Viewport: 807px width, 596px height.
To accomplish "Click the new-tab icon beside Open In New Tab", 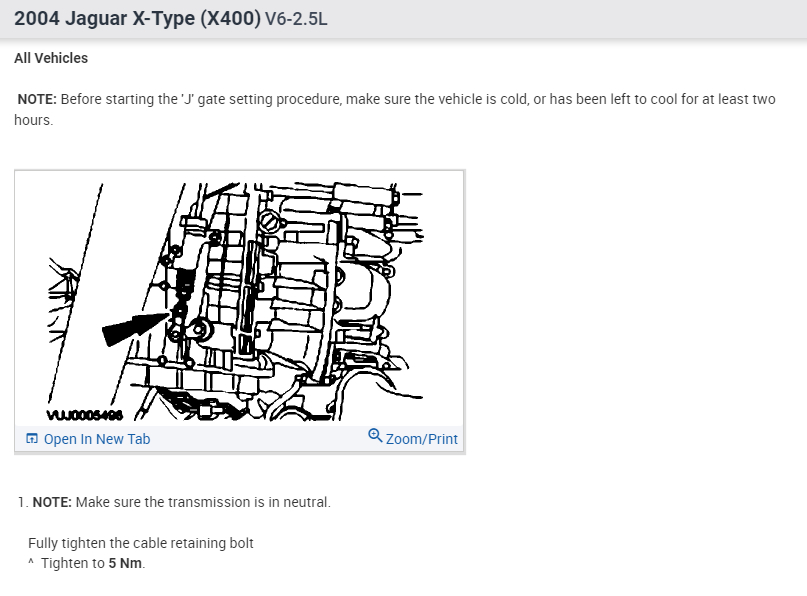I will pos(32,439).
